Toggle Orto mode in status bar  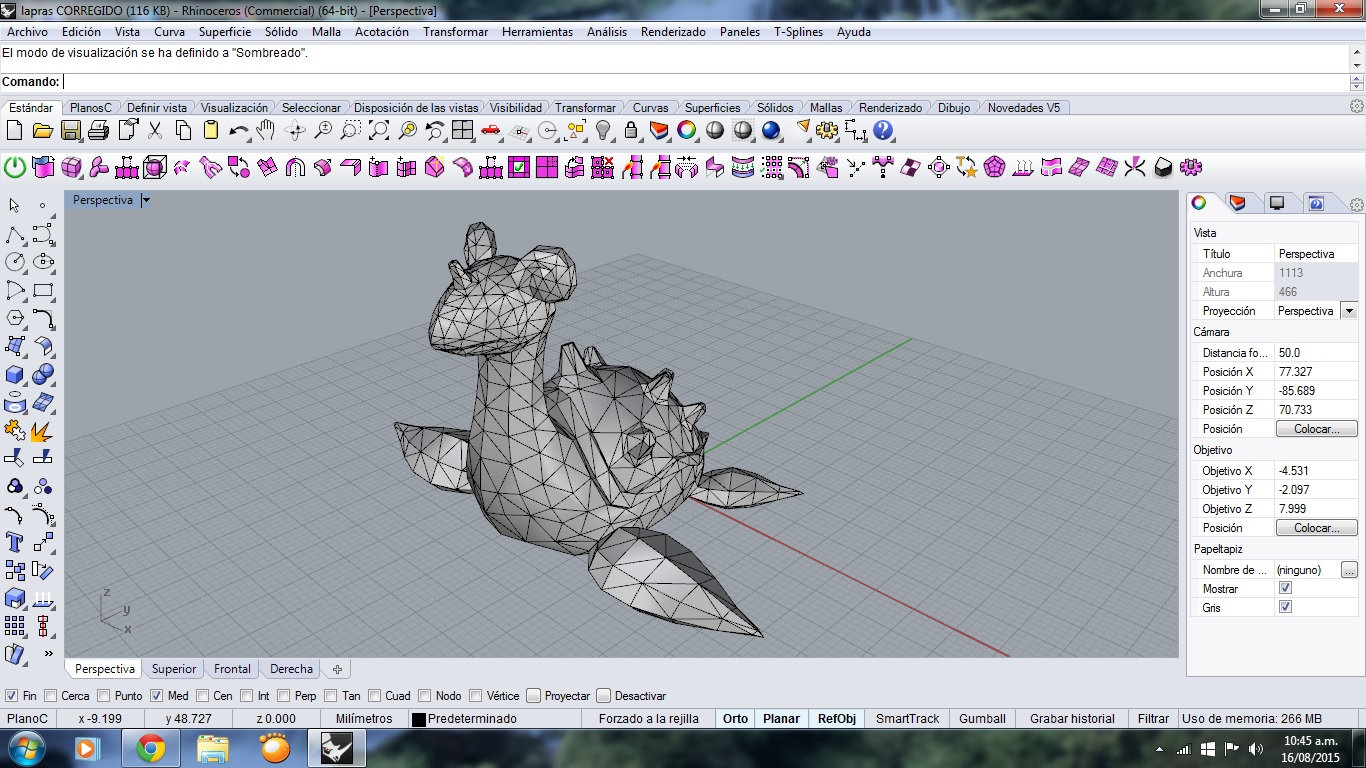pyautogui.click(x=735, y=719)
